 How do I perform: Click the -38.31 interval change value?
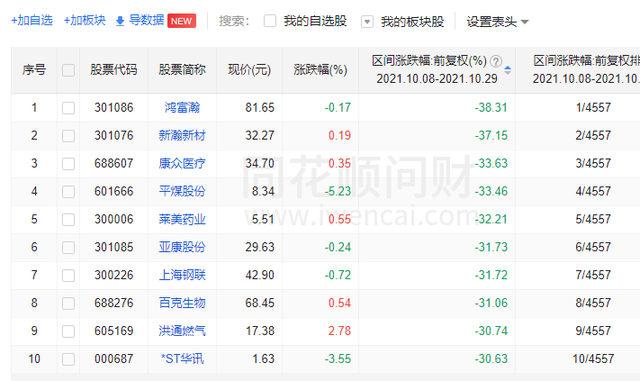491,108
